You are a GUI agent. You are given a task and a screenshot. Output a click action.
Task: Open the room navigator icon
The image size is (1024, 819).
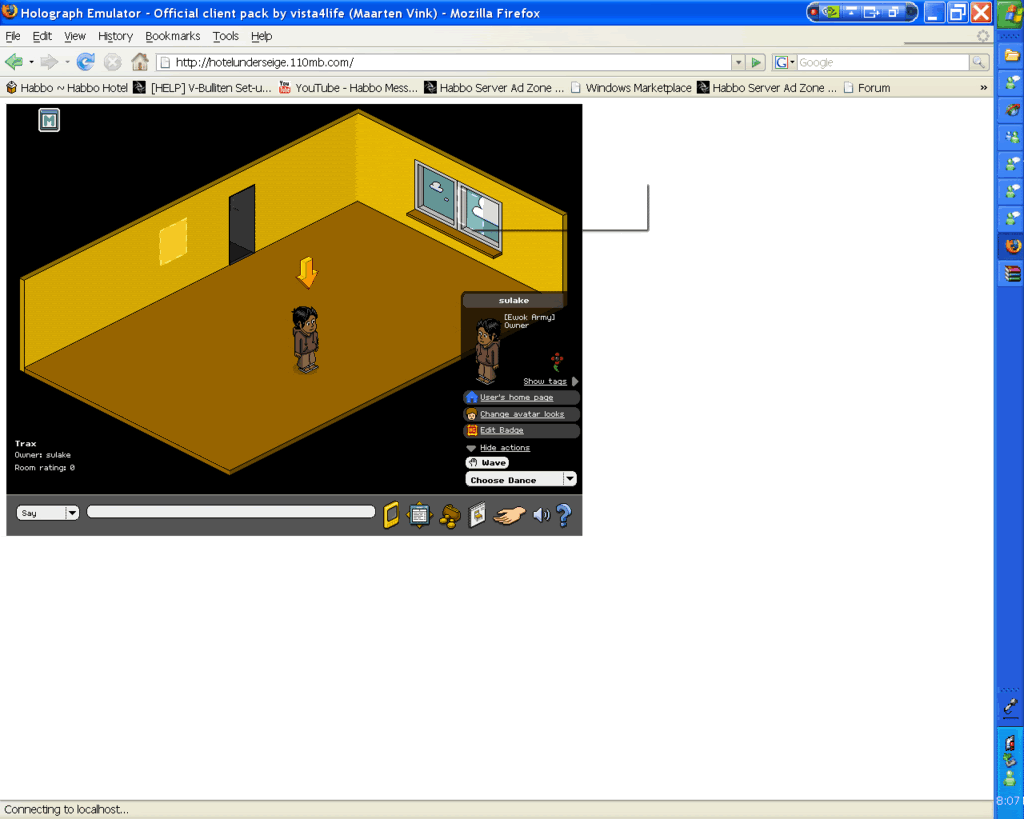(x=420, y=514)
